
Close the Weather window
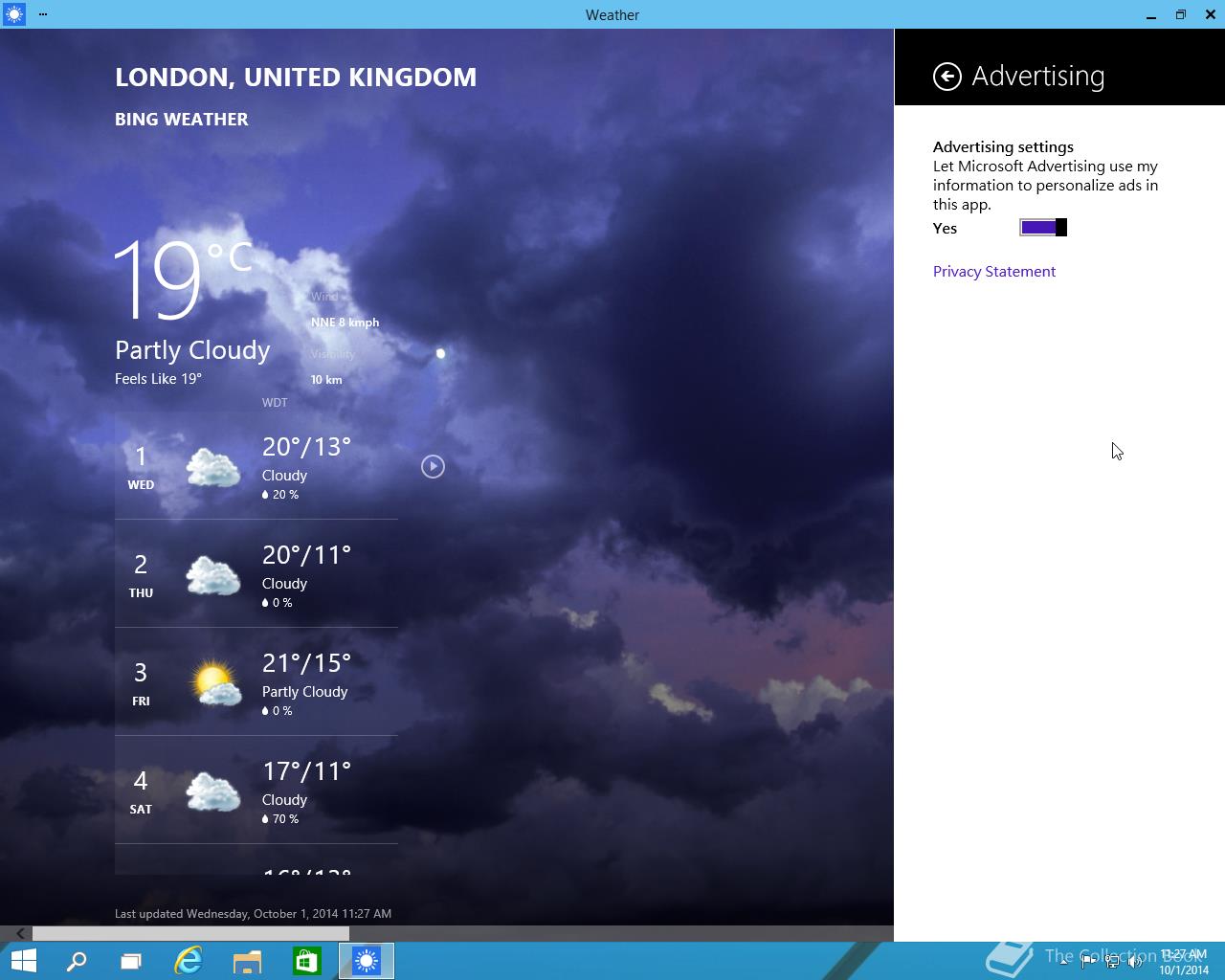click(x=1211, y=14)
